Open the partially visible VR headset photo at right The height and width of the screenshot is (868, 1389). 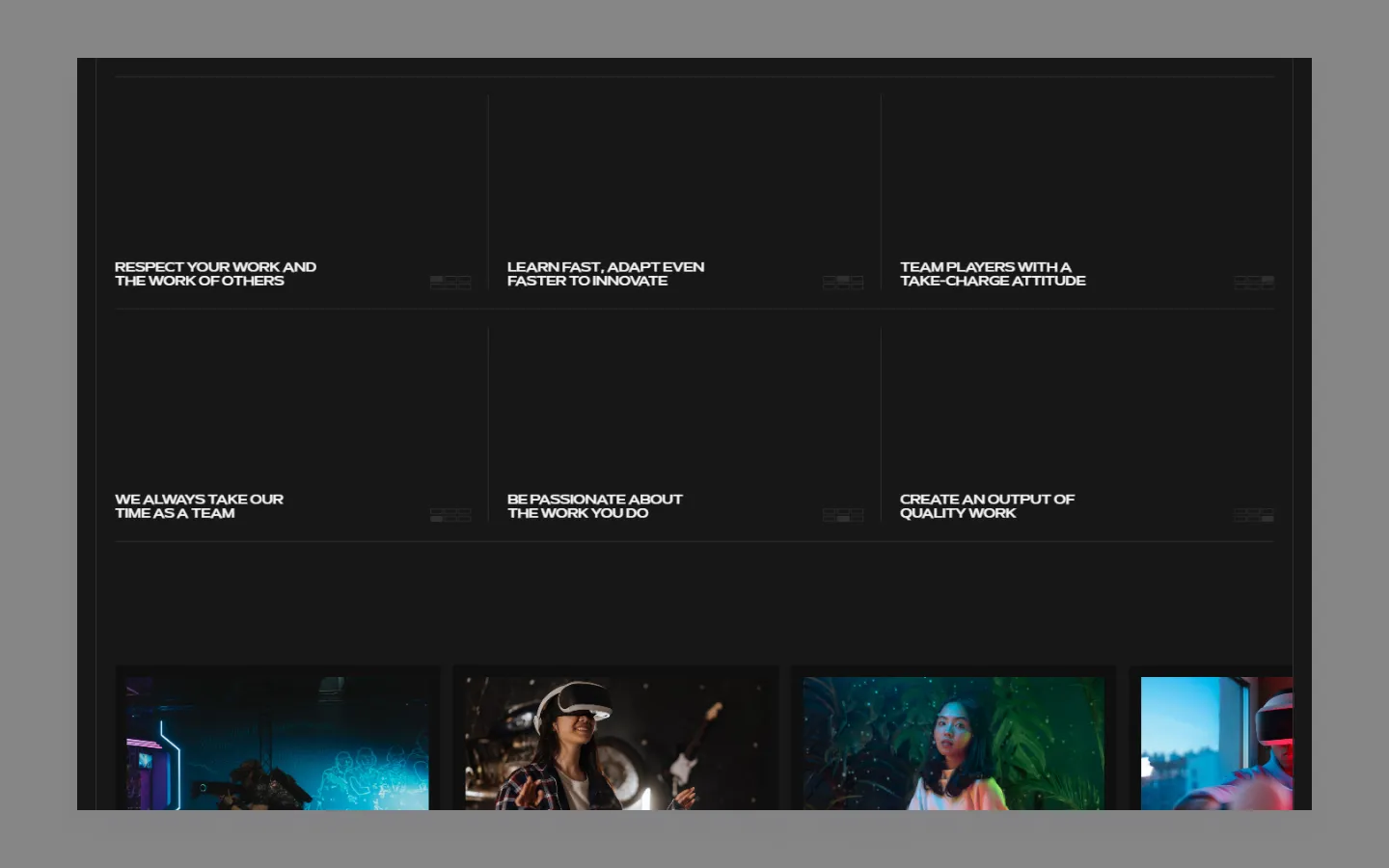pyautogui.click(x=1215, y=743)
